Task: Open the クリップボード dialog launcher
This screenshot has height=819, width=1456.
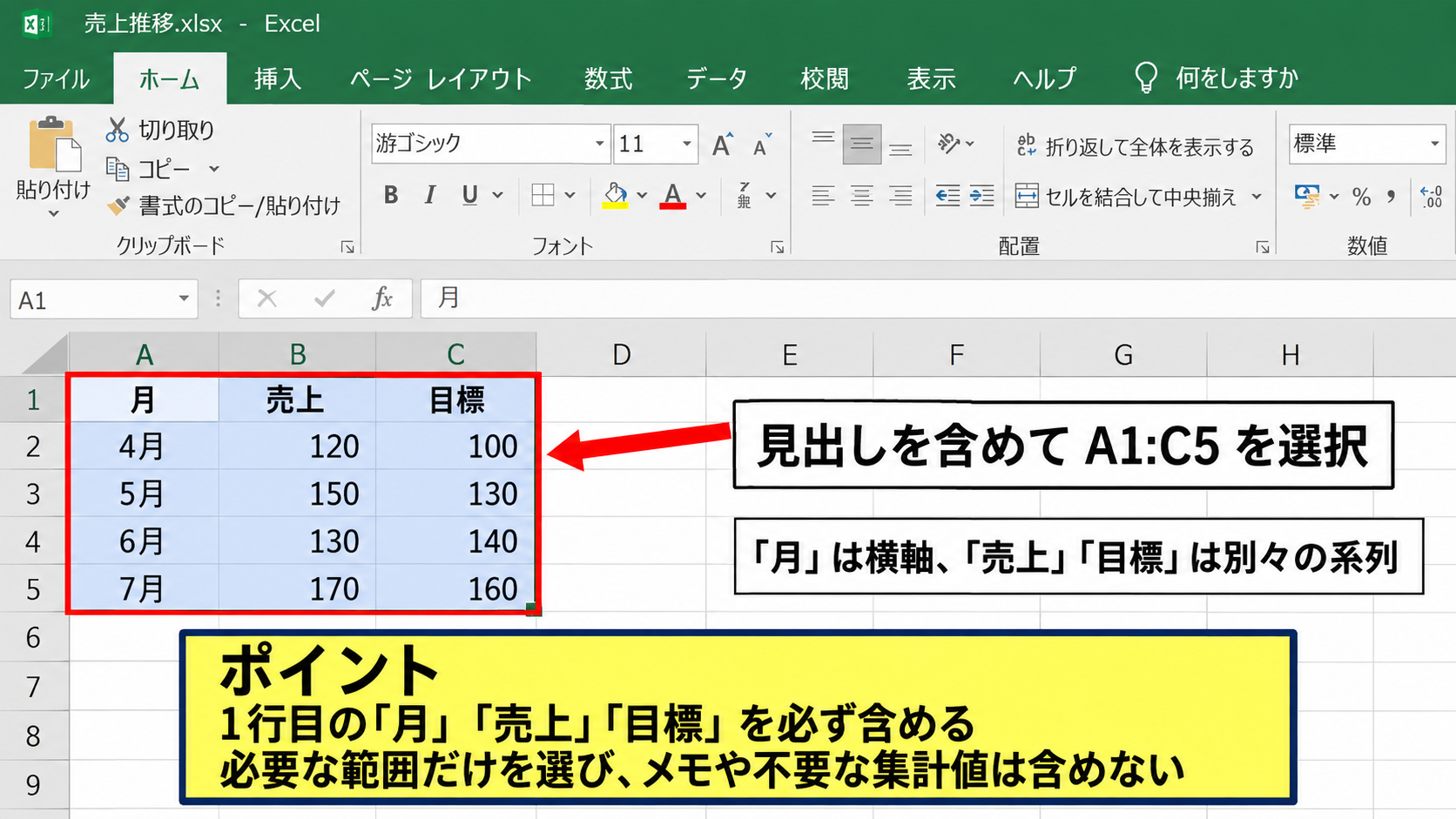Action: (347, 248)
